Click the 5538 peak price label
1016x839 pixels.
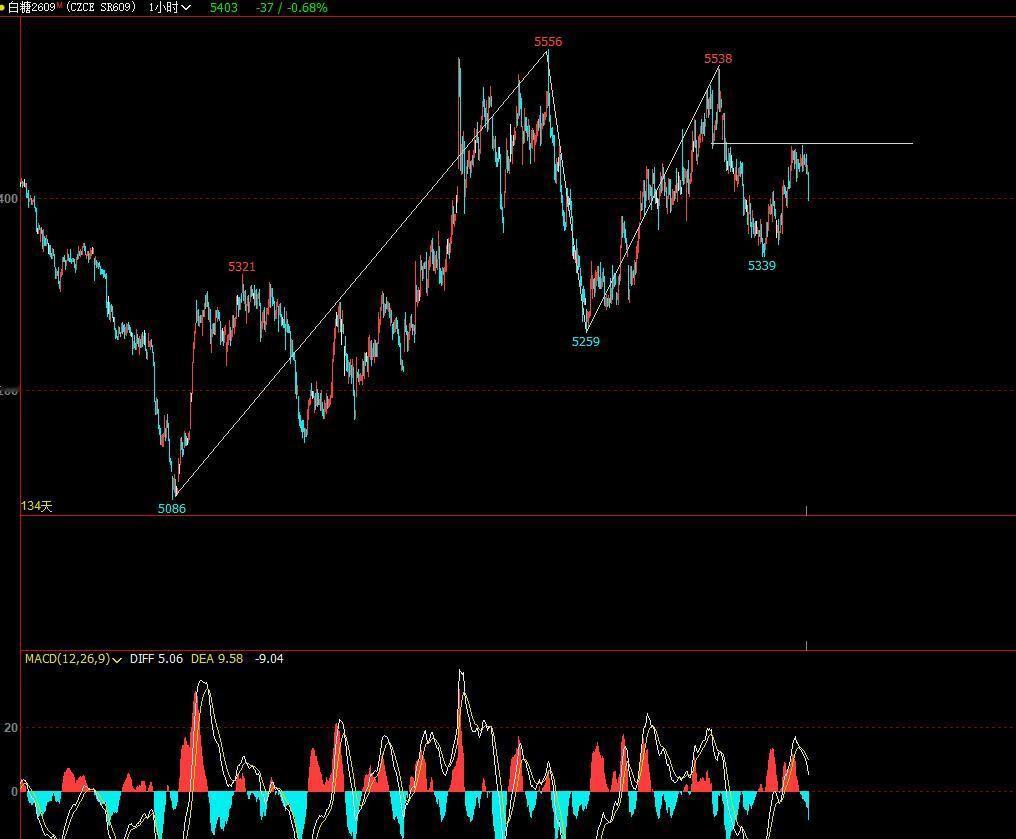[718, 59]
